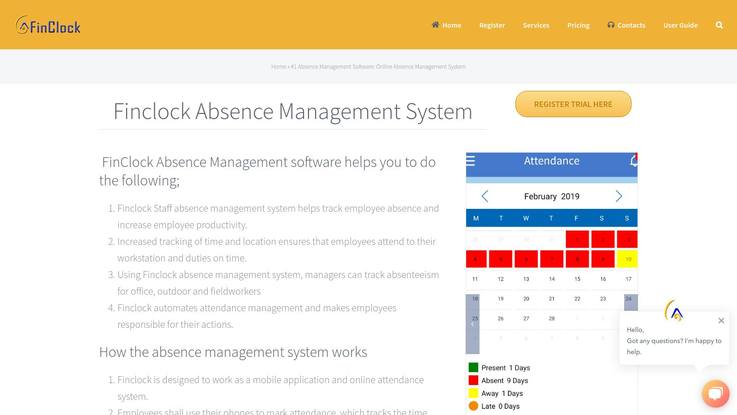Click the February 2019 month label
The height and width of the screenshot is (415, 737).
[x=552, y=196]
